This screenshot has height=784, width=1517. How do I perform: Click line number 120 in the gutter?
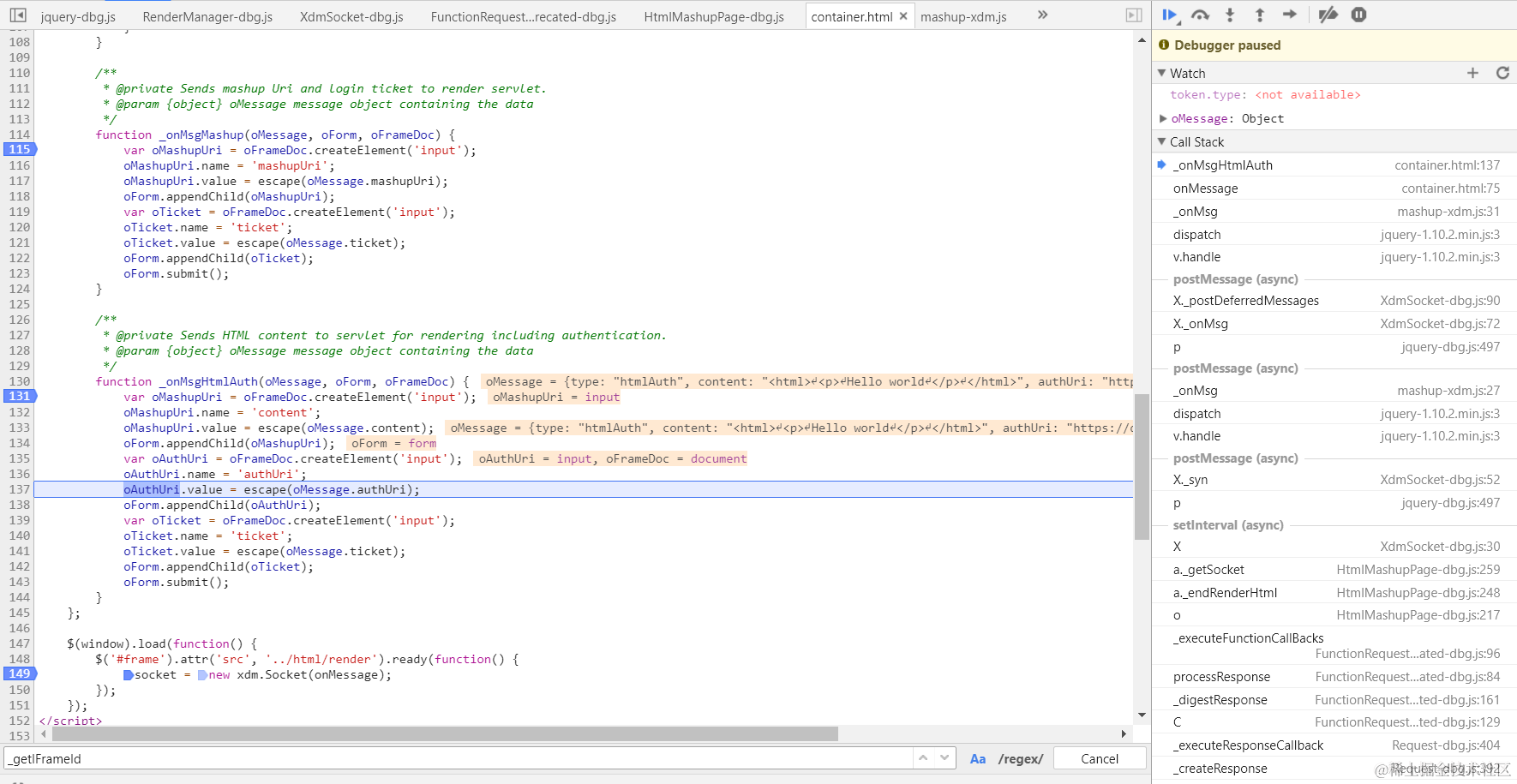point(19,226)
